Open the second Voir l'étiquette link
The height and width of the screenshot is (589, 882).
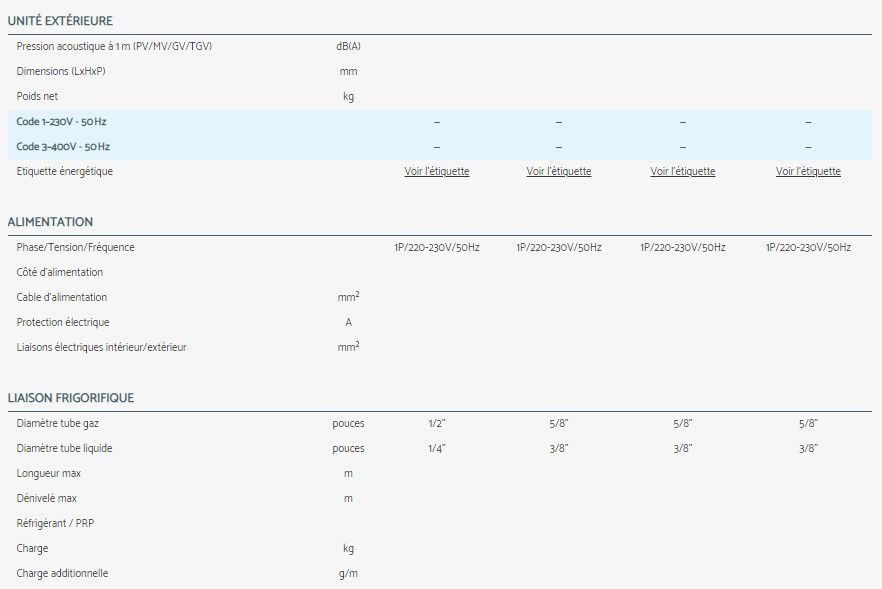pyautogui.click(x=559, y=171)
